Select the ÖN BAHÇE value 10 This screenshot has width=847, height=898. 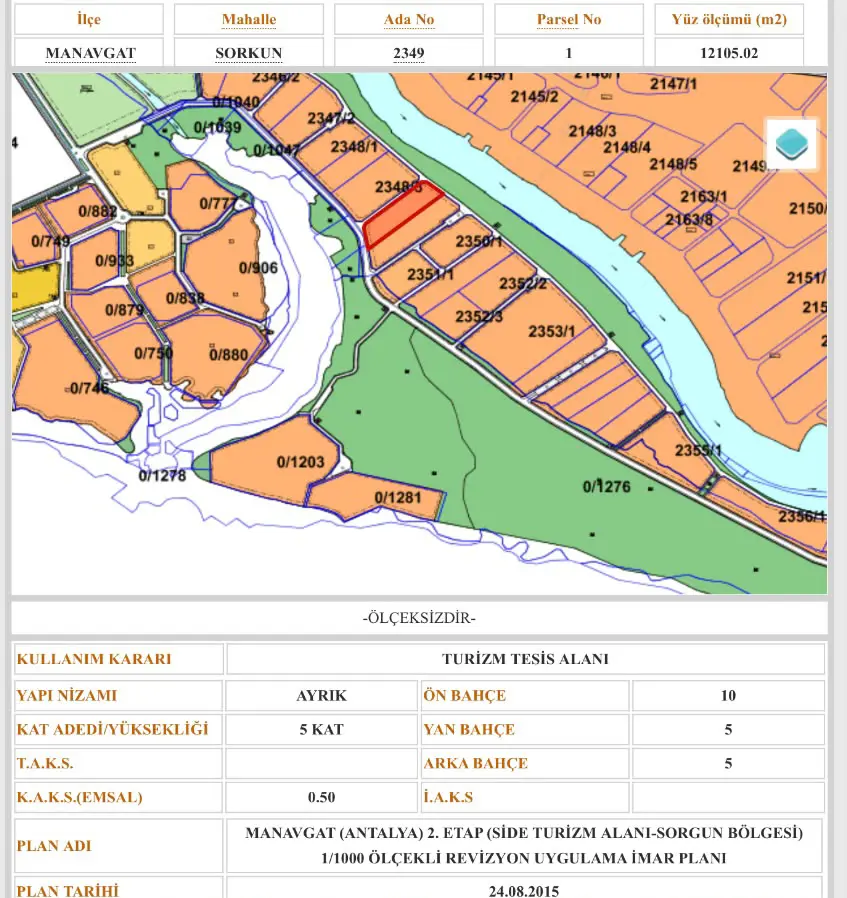[x=728, y=695]
